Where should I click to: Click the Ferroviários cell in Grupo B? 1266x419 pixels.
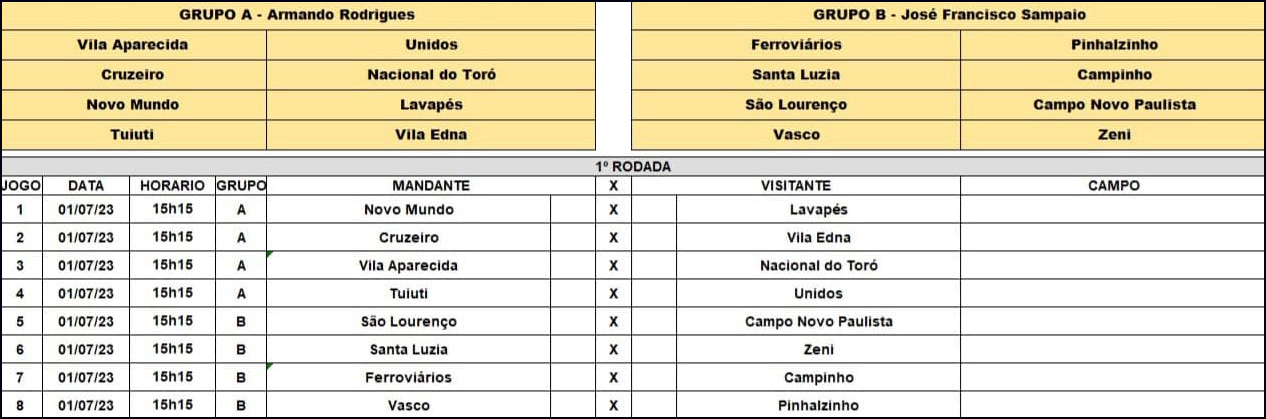(796, 45)
